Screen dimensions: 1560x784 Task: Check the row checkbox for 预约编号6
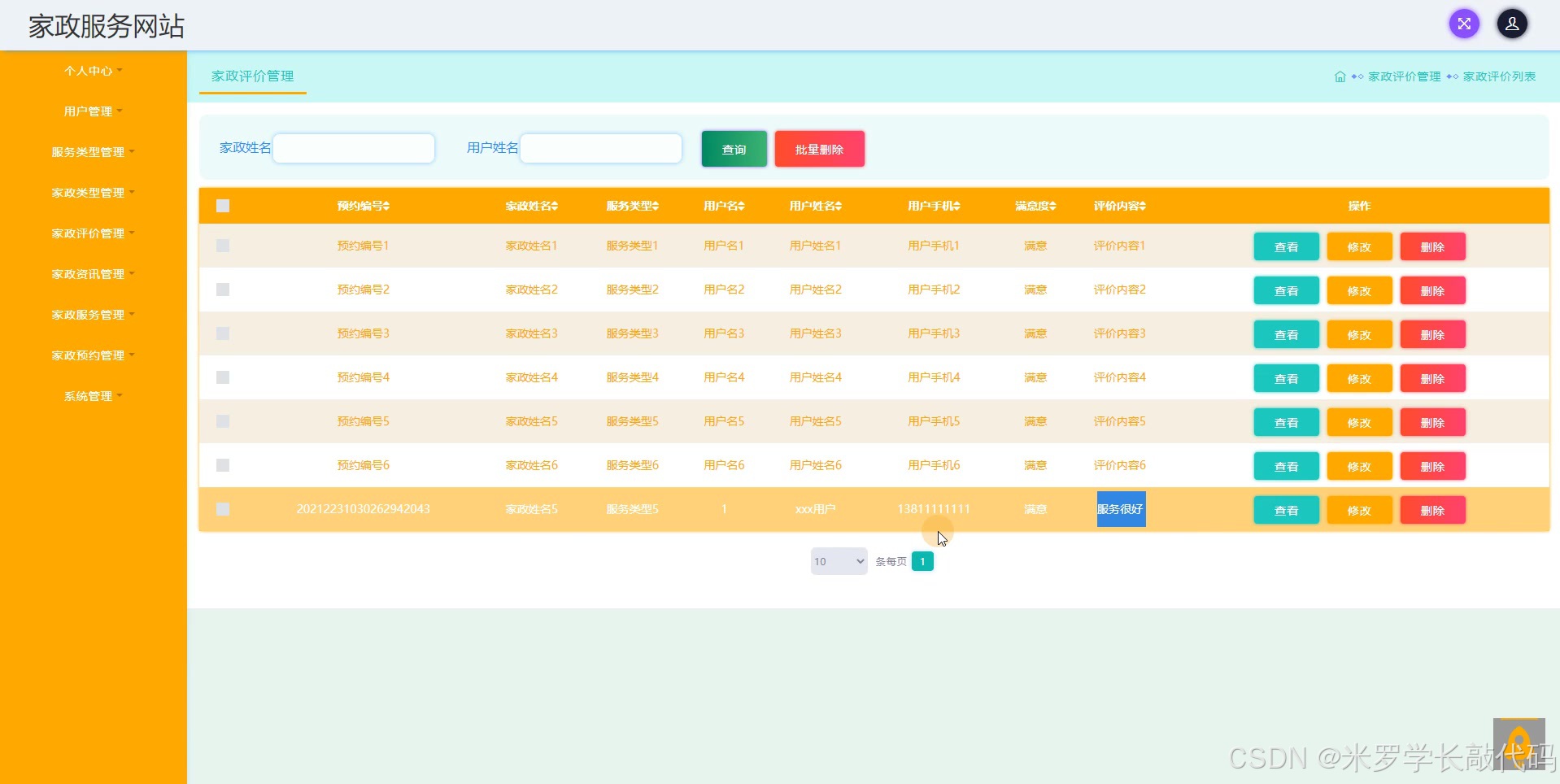tap(223, 465)
